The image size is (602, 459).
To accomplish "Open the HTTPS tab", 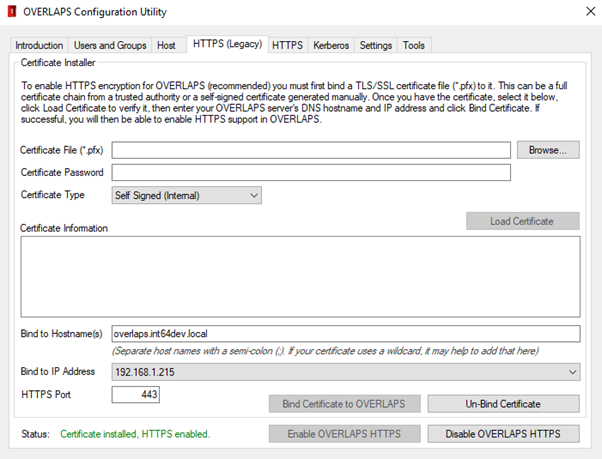I will point(288,45).
